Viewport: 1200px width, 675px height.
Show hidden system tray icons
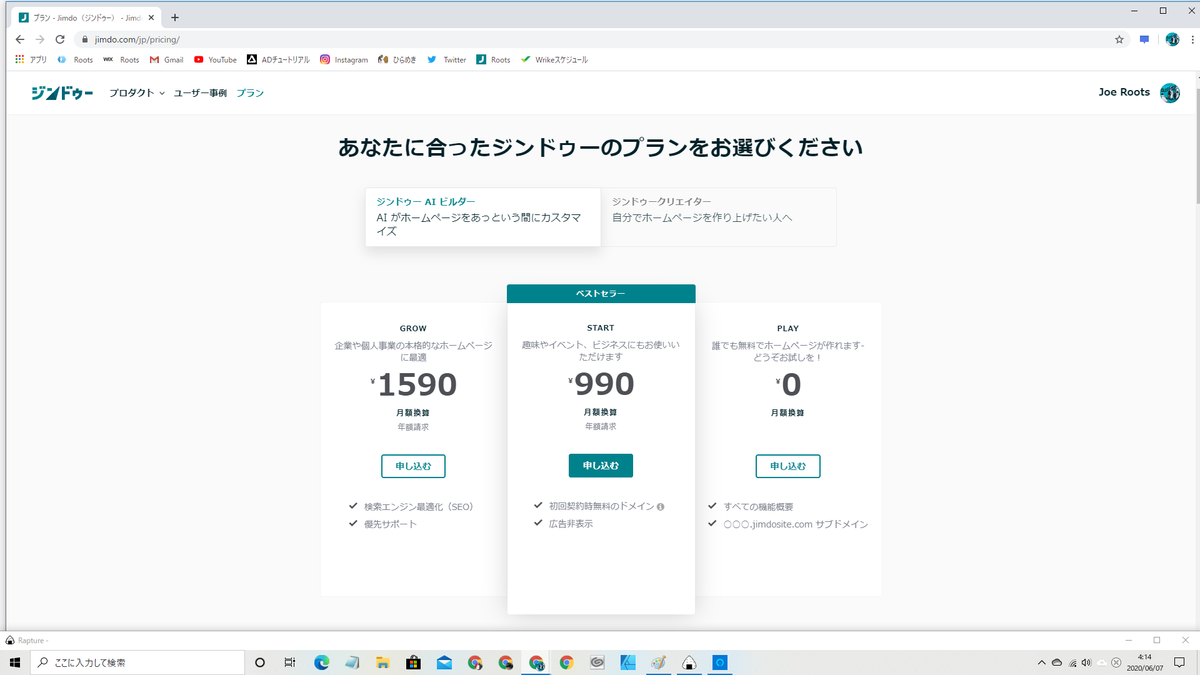tap(1042, 662)
